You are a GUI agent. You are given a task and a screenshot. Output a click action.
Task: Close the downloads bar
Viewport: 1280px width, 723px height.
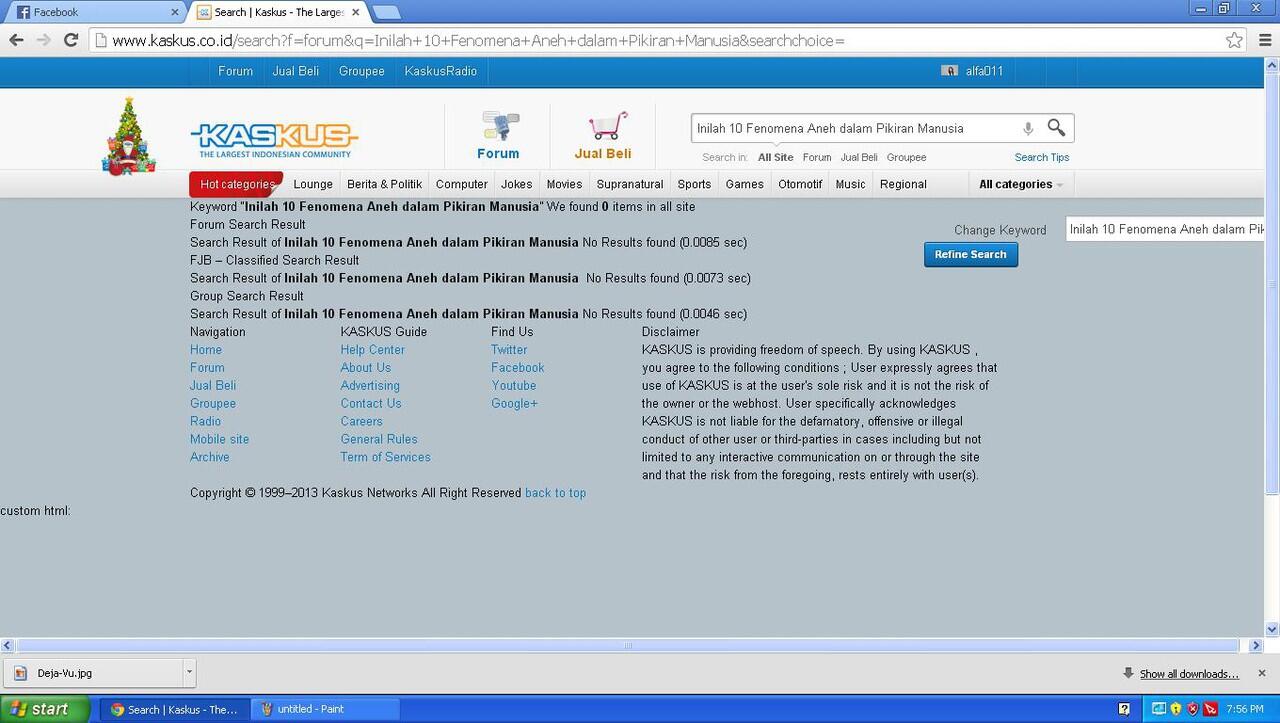tap(1261, 673)
